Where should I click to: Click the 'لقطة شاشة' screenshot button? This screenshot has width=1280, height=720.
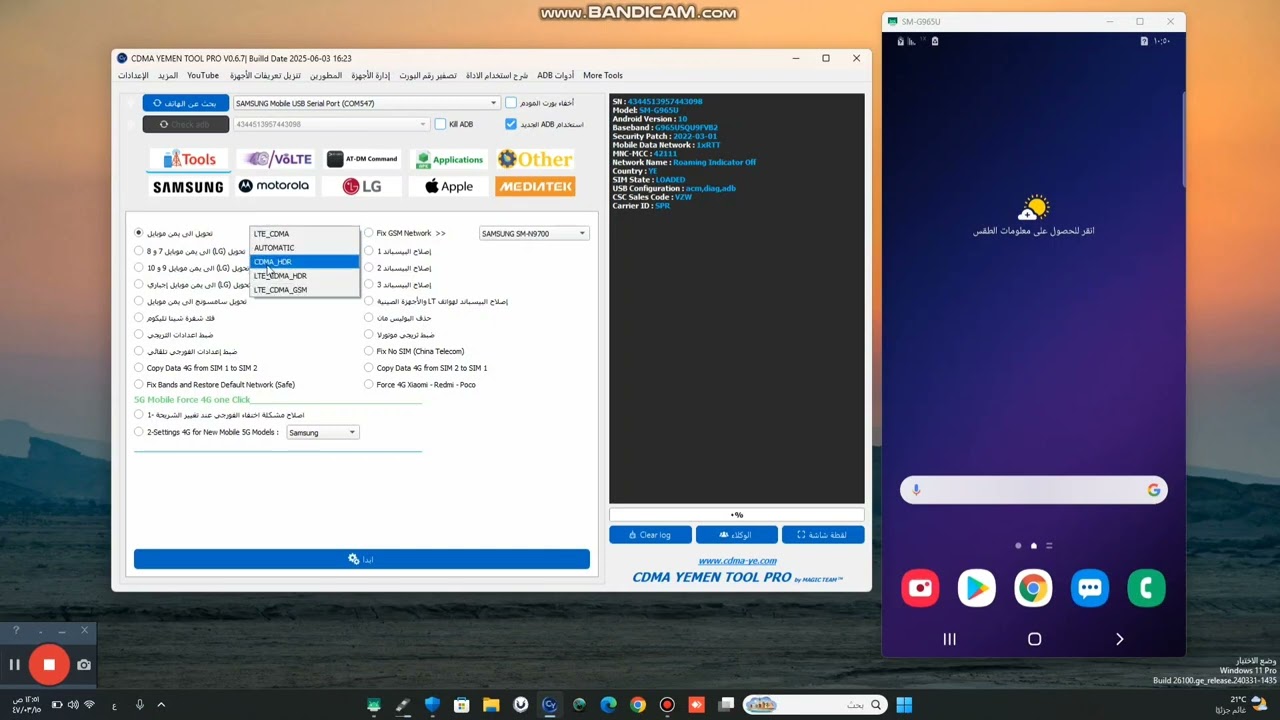(x=822, y=535)
